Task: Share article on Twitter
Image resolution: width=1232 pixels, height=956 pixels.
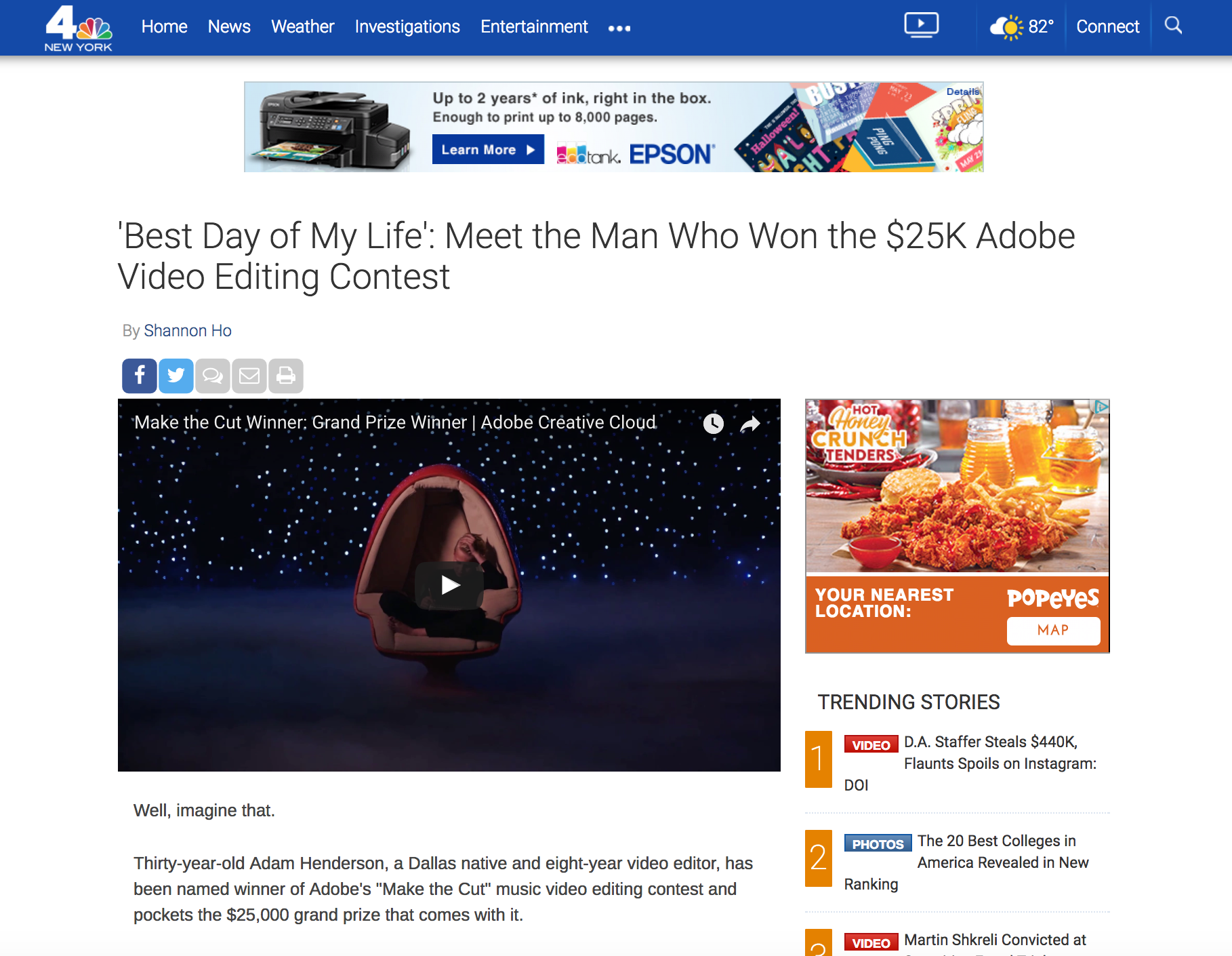Action: tap(176, 376)
